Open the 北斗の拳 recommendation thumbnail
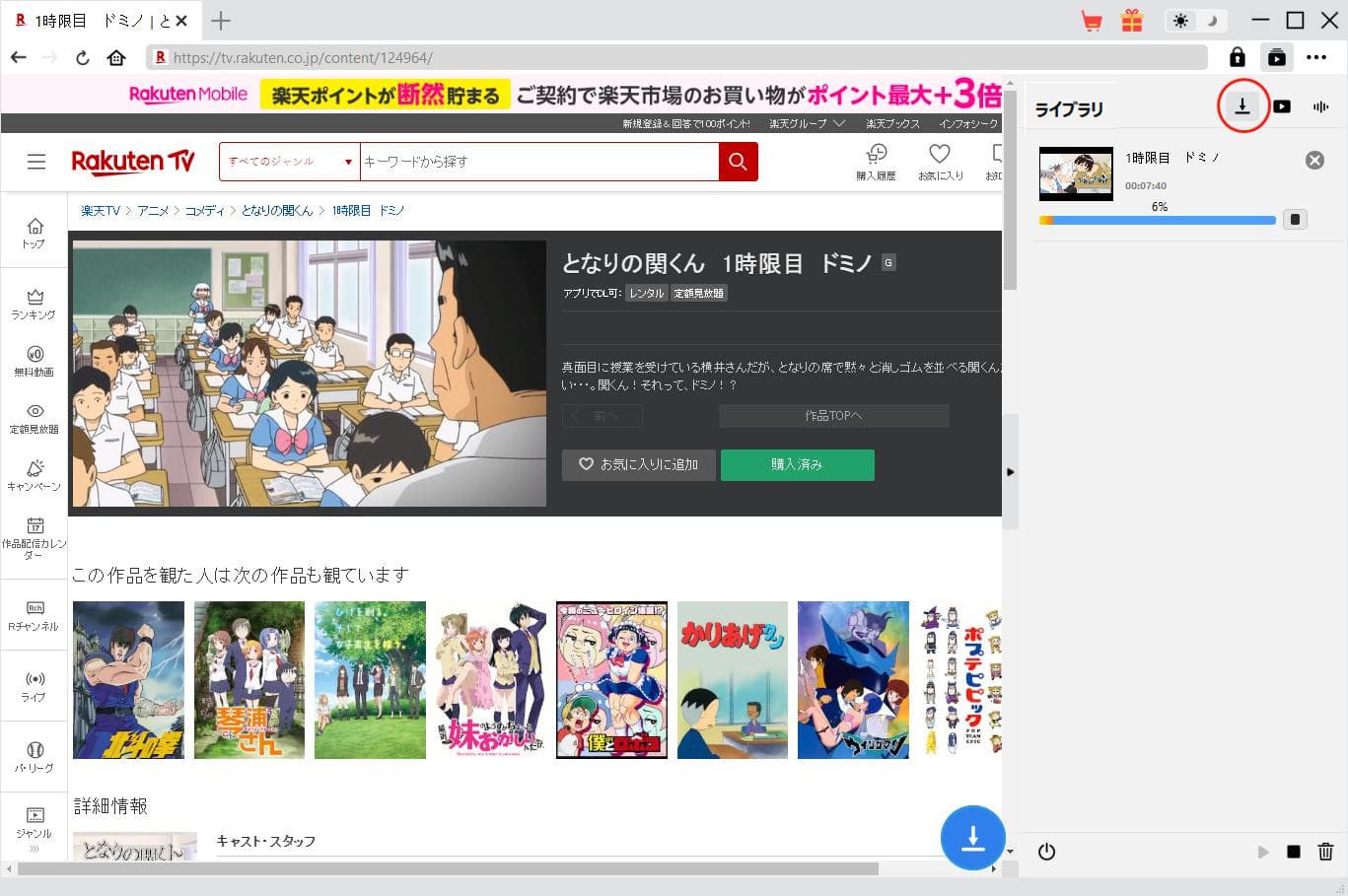Screen dimensions: 1348x896 pyautogui.click(x=128, y=680)
